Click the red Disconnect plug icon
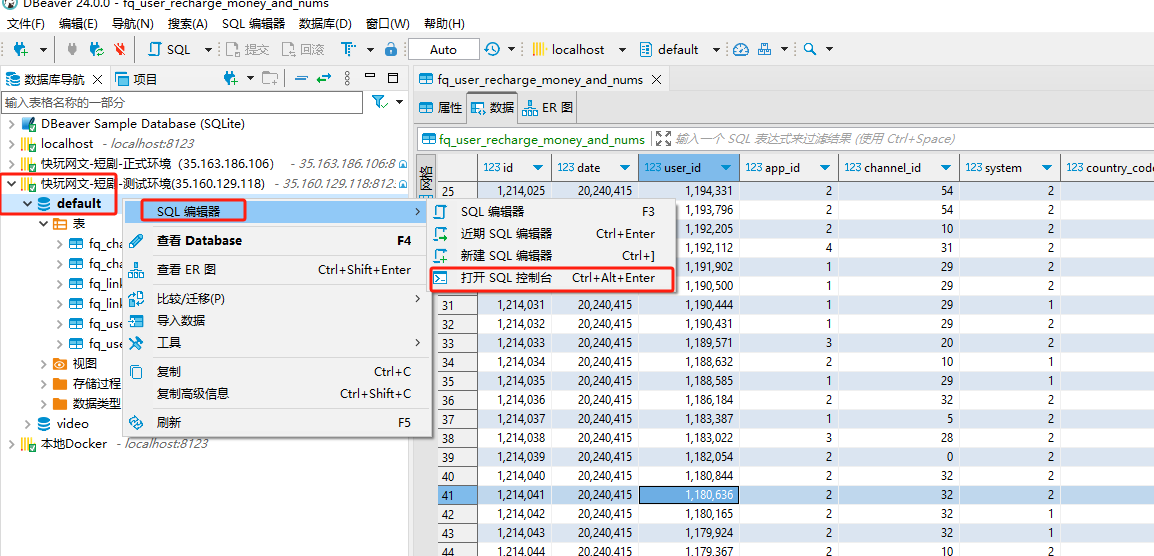Image resolution: width=1154 pixels, height=556 pixels. (120, 49)
